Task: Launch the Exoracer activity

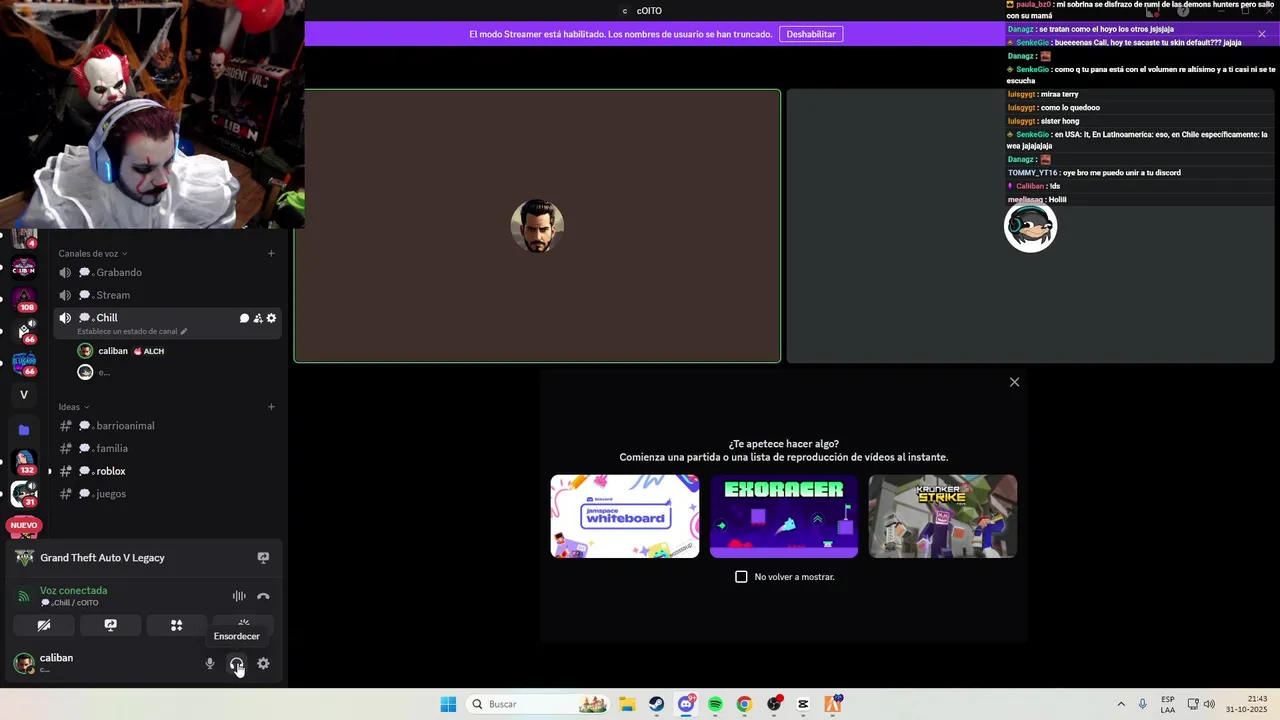Action: click(784, 516)
